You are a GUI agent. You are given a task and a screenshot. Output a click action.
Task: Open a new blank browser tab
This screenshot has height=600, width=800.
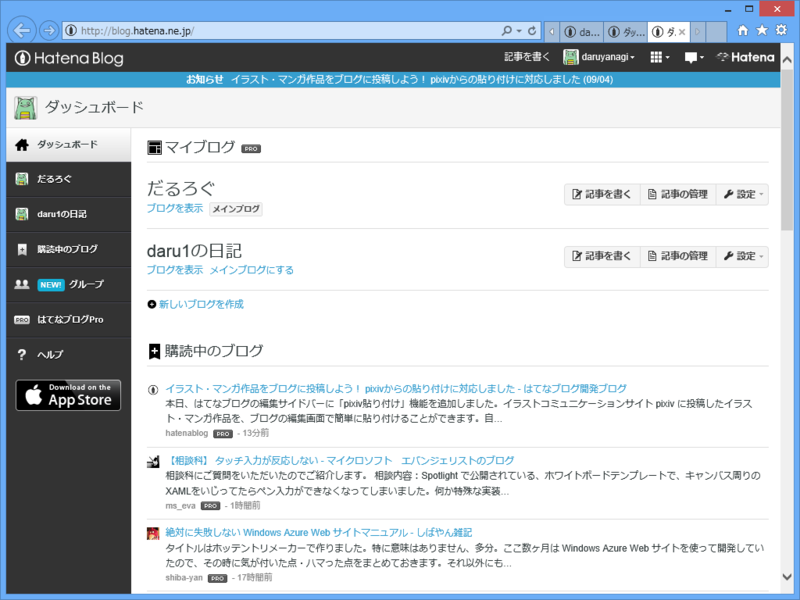tap(716, 32)
